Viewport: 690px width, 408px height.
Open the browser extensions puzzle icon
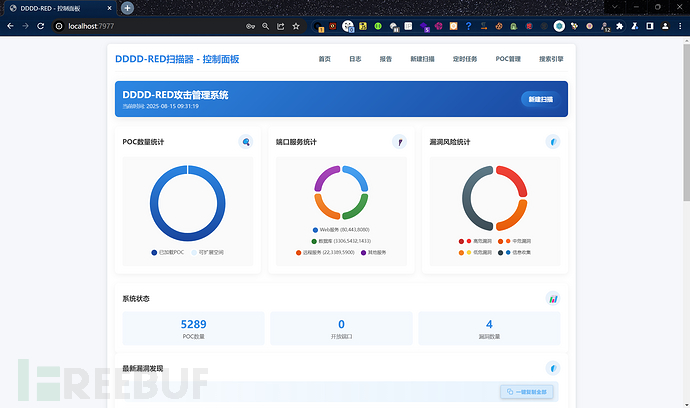coord(620,26)
